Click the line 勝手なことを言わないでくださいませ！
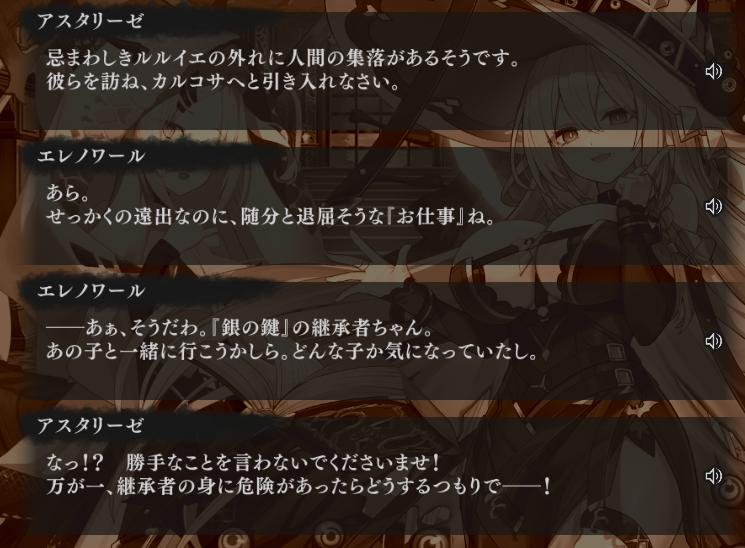Screen dimensions: 745x548 pos(284,463)
